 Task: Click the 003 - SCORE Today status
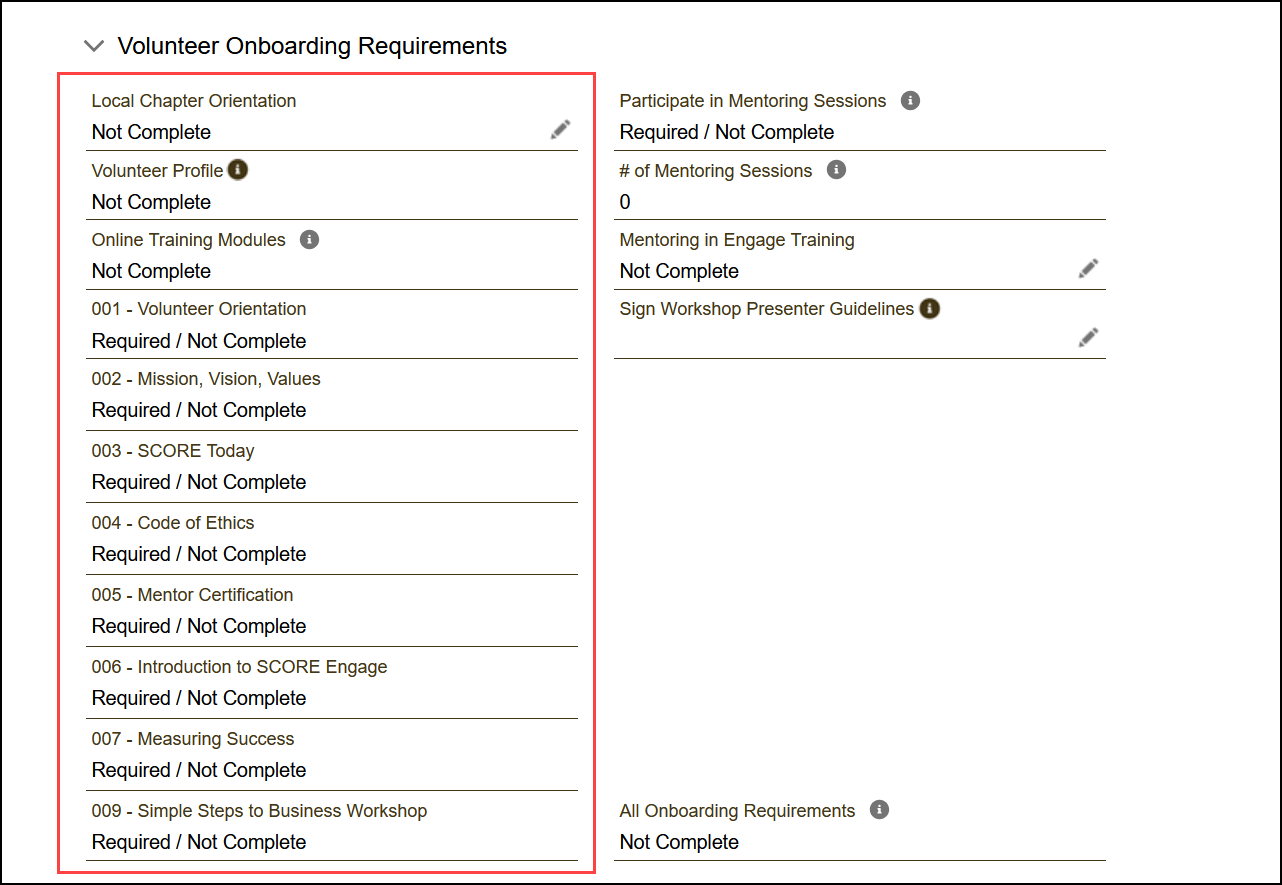[x=199, y=482]
